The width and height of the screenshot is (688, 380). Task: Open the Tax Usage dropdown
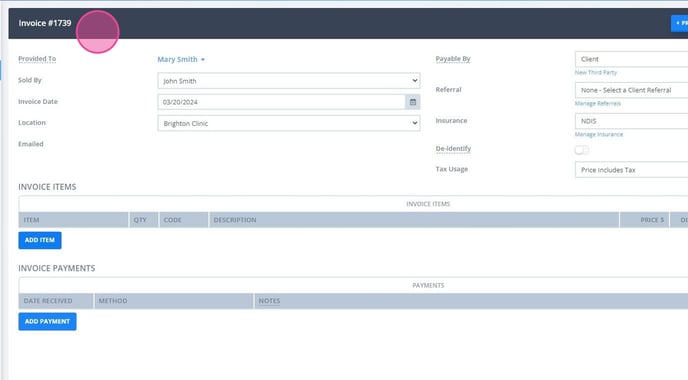(631, 170)
